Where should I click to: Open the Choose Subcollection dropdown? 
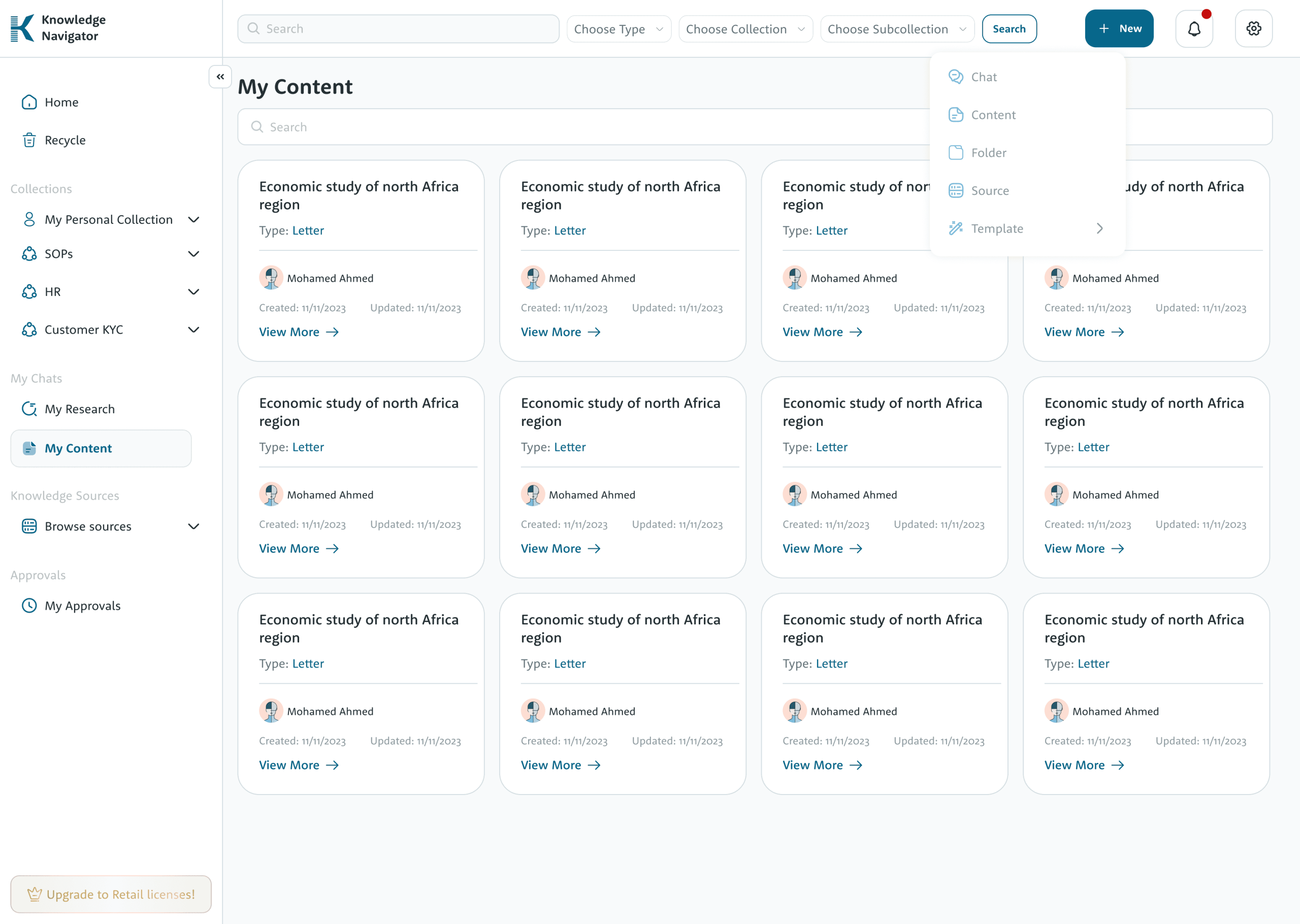point(897,29)
